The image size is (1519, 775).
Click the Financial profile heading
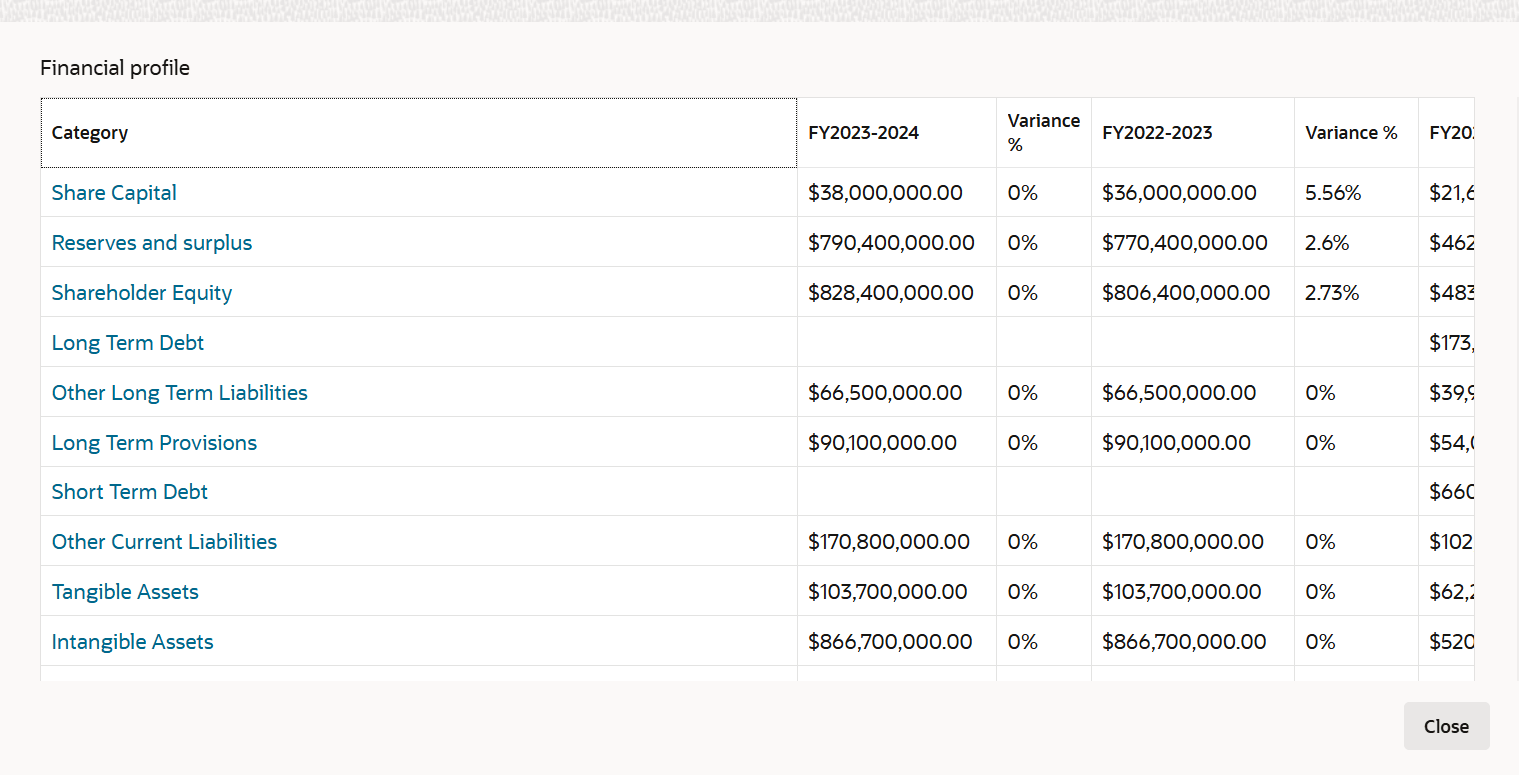(x=115, y=68)
